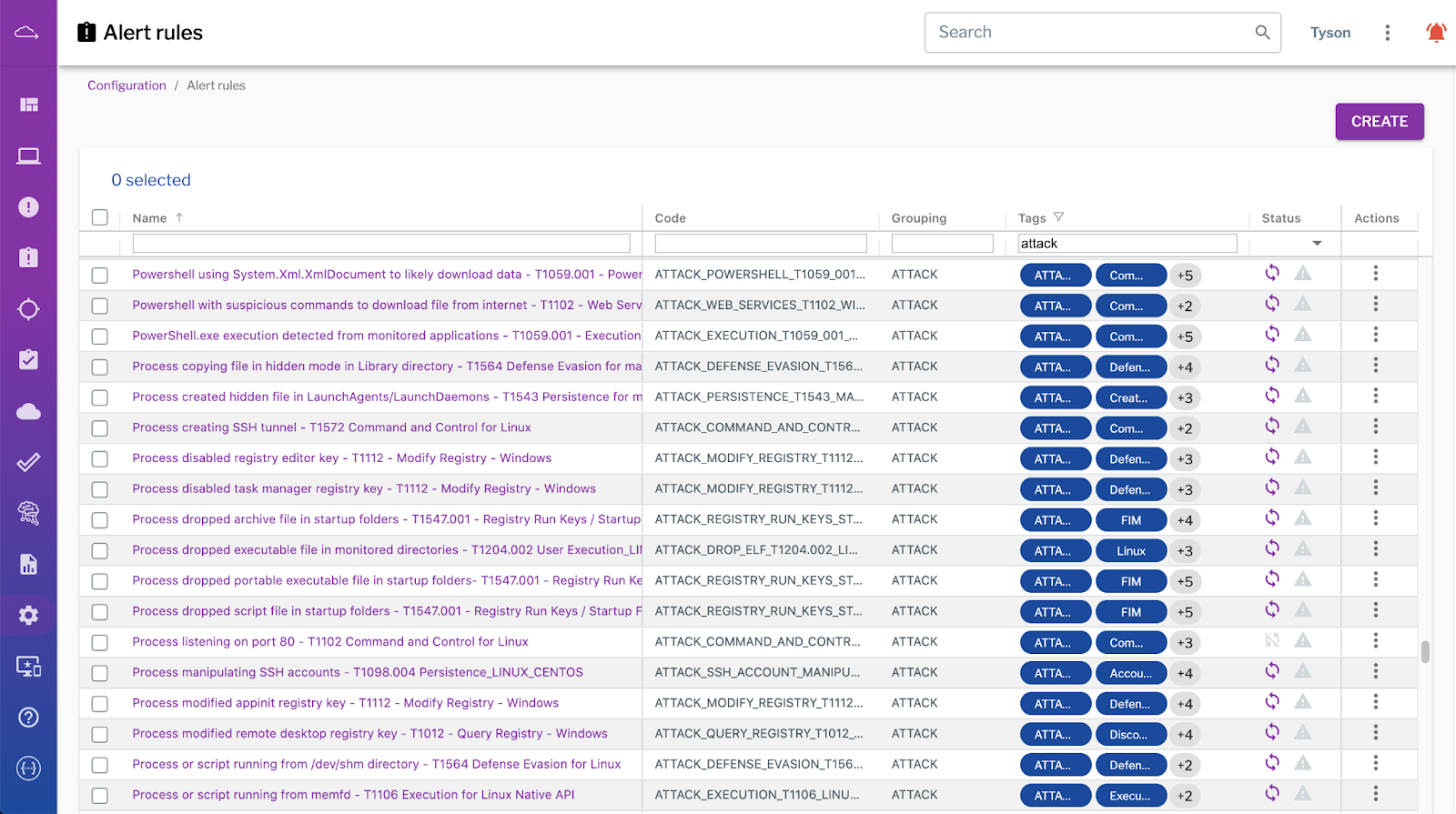Select checkbox for Process modified remote desktop registry key
The image size is (1456, 814).
pyautogui.click(x=100, y=735)
